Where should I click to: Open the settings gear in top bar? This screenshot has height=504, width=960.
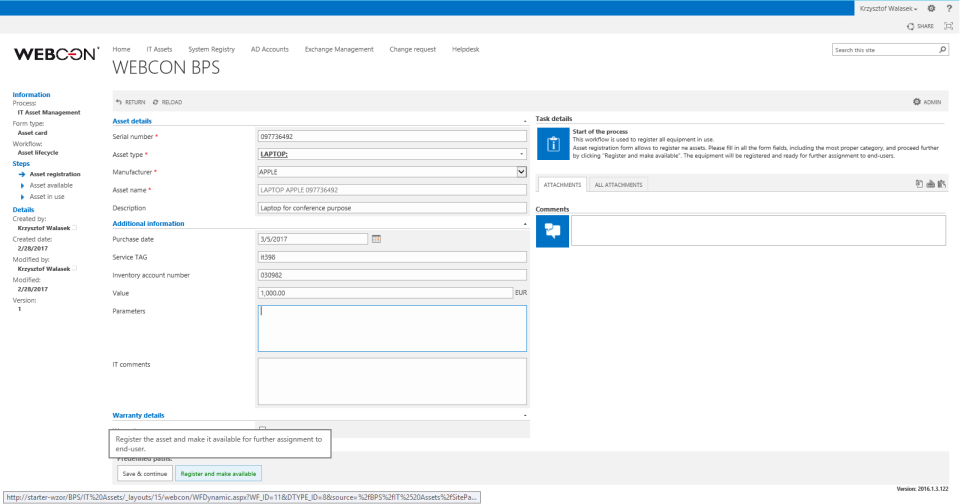coord(931,9)
